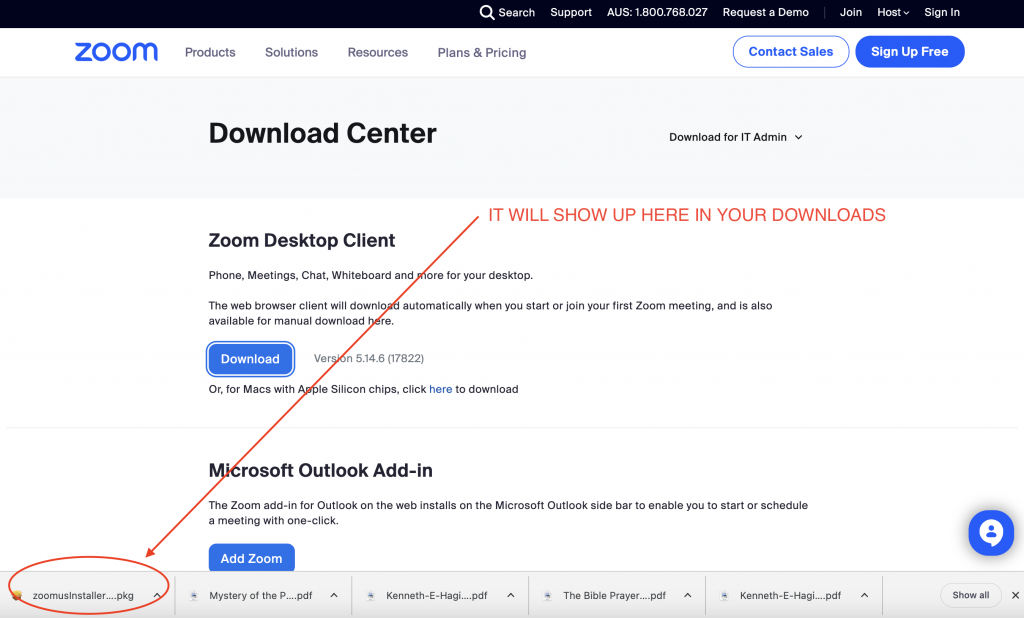Close the downloads bar with the X
This screenshot has width=1024, height=618.
click(1015, 595)
